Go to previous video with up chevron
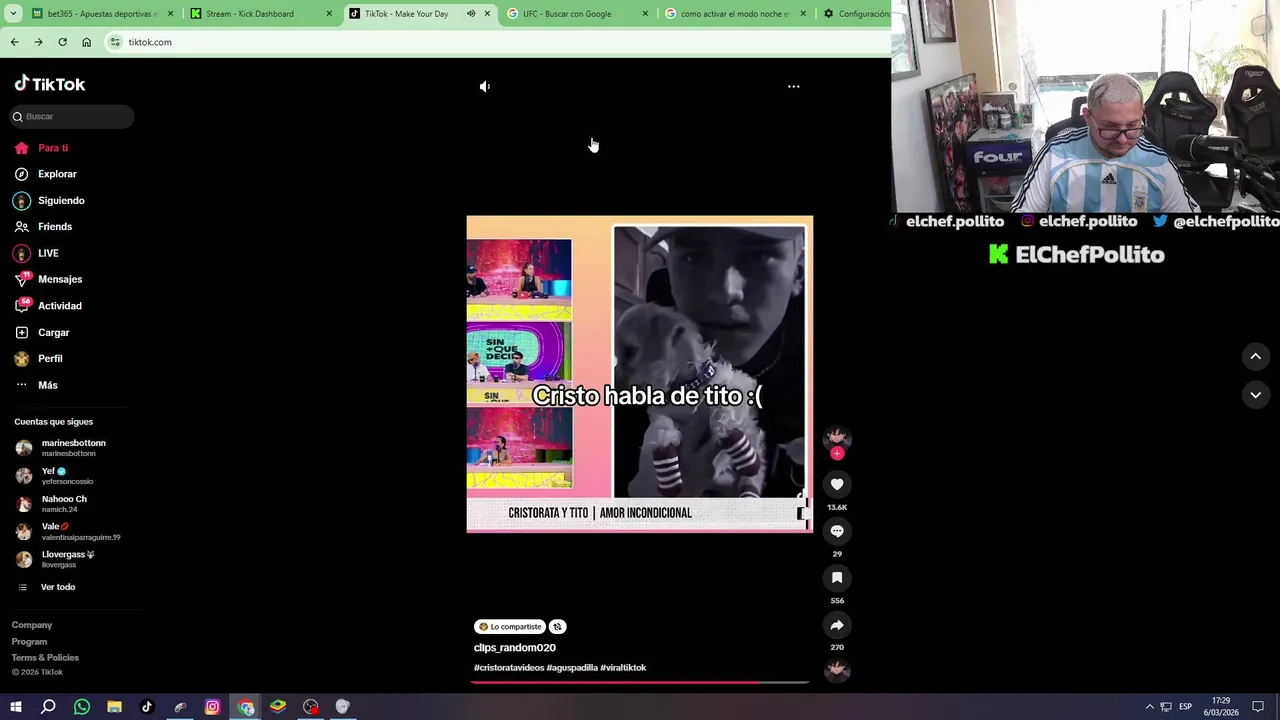The image size is (1280, 720). pos(1255,356)
